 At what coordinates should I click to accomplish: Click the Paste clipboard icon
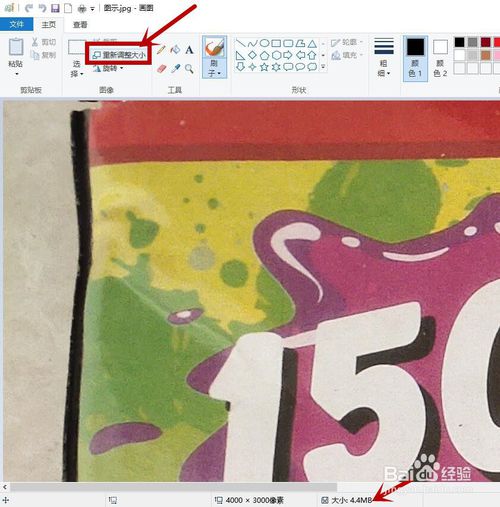(x=16, y=47)
